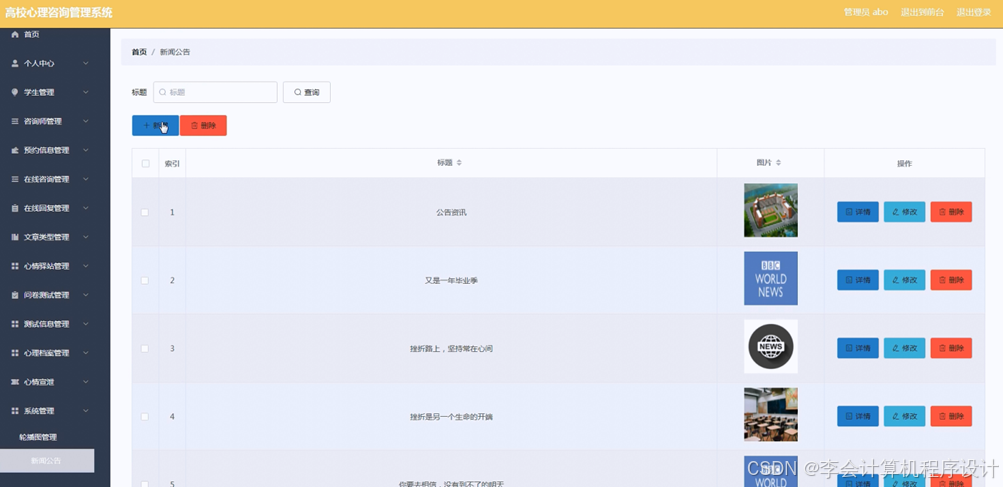Expand 学生管理 with its chevron arrow
The image size is (1003, 487).
tap(86, 92)
